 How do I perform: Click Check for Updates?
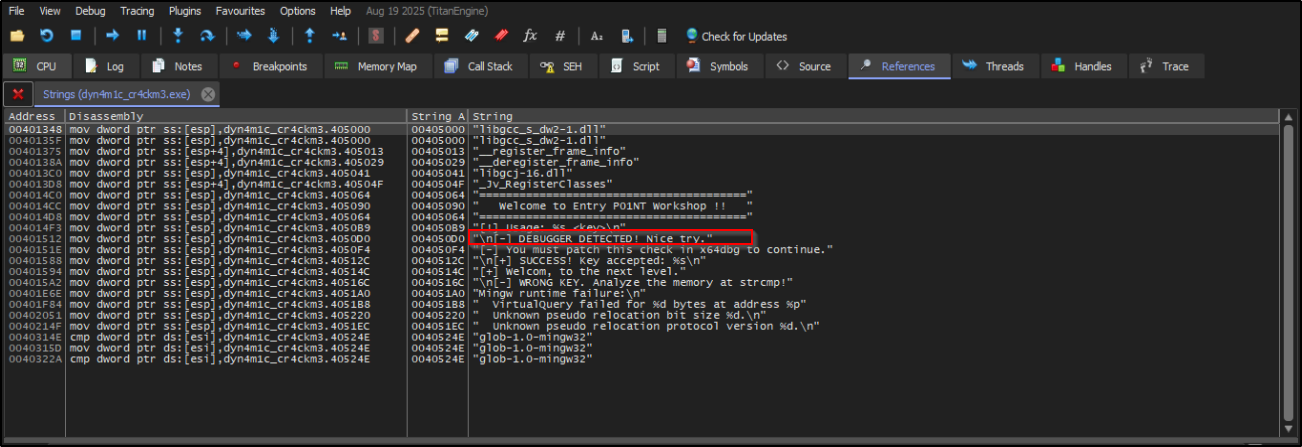(735, 36)
